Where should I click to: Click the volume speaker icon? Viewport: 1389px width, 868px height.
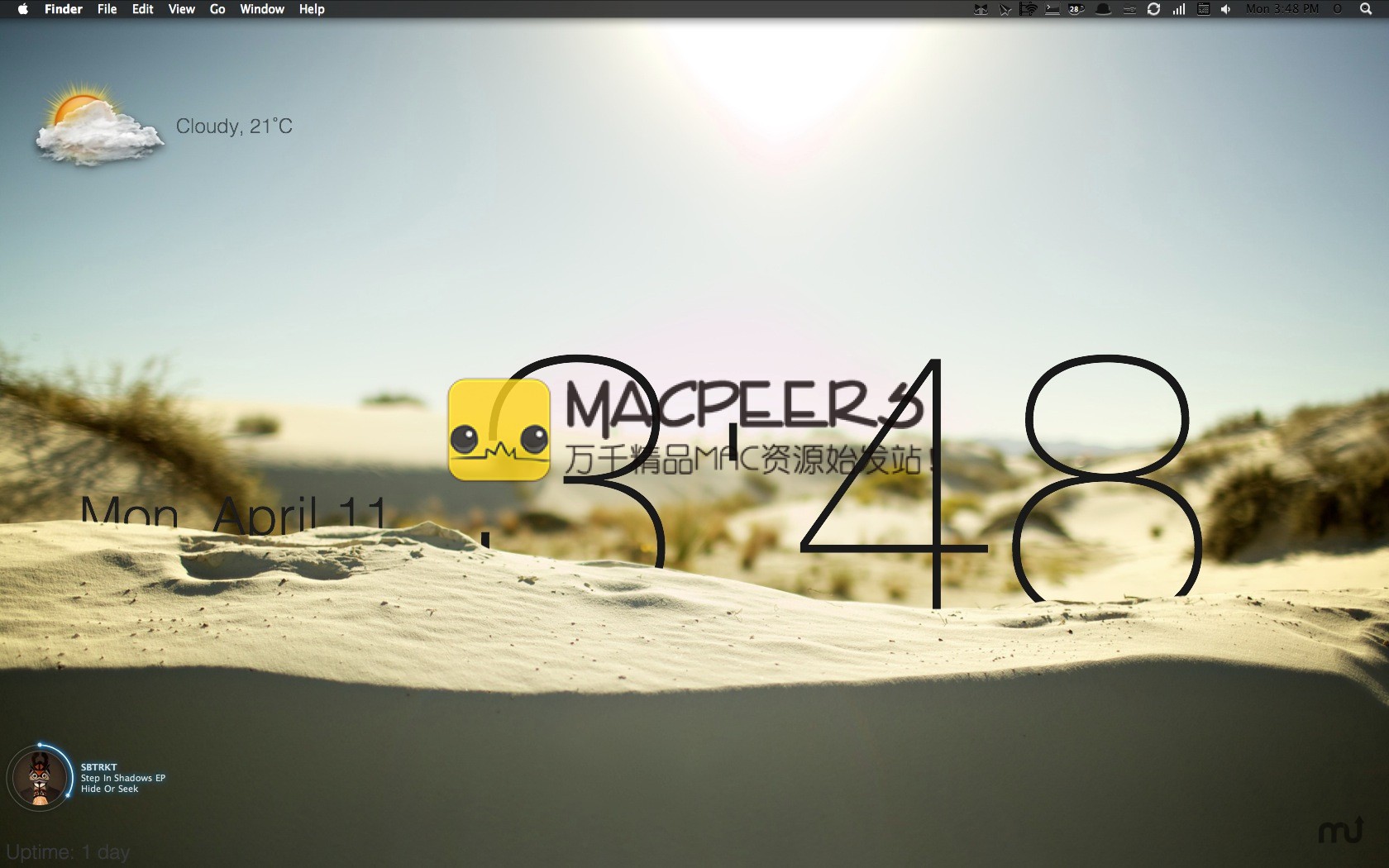1226,9
